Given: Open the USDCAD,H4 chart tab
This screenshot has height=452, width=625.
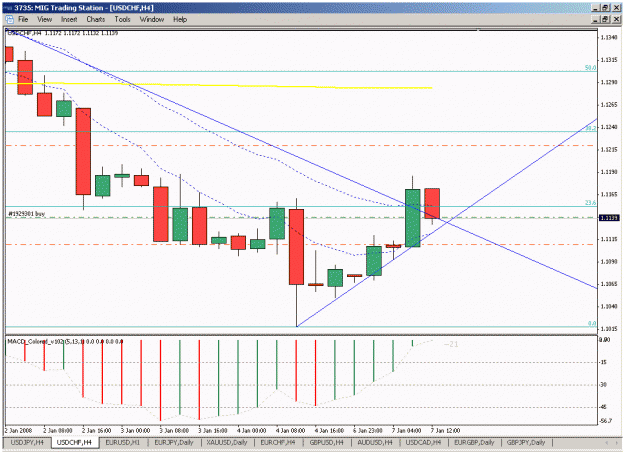Looking at the screenshot, I should (x=423, y=442).
